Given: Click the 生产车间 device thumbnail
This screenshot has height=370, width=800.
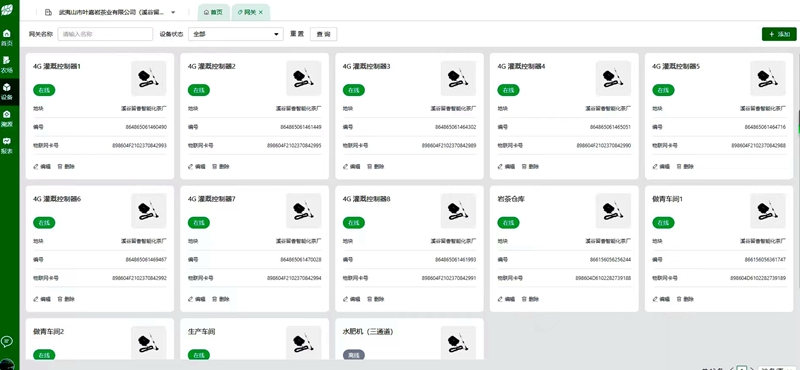Looking at the screenshot, I should [304, 343].
